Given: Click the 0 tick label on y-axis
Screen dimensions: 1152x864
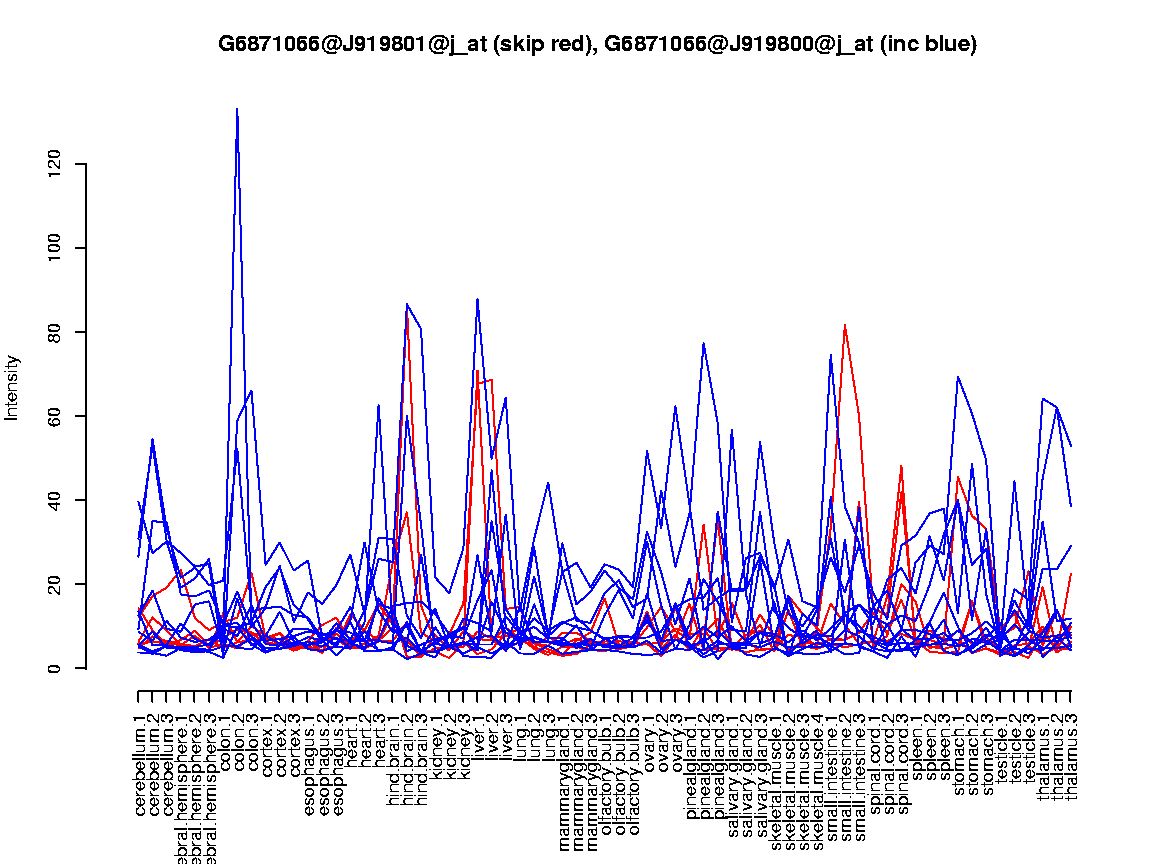Looking at the screenshot, I should [x=55, y=668].
